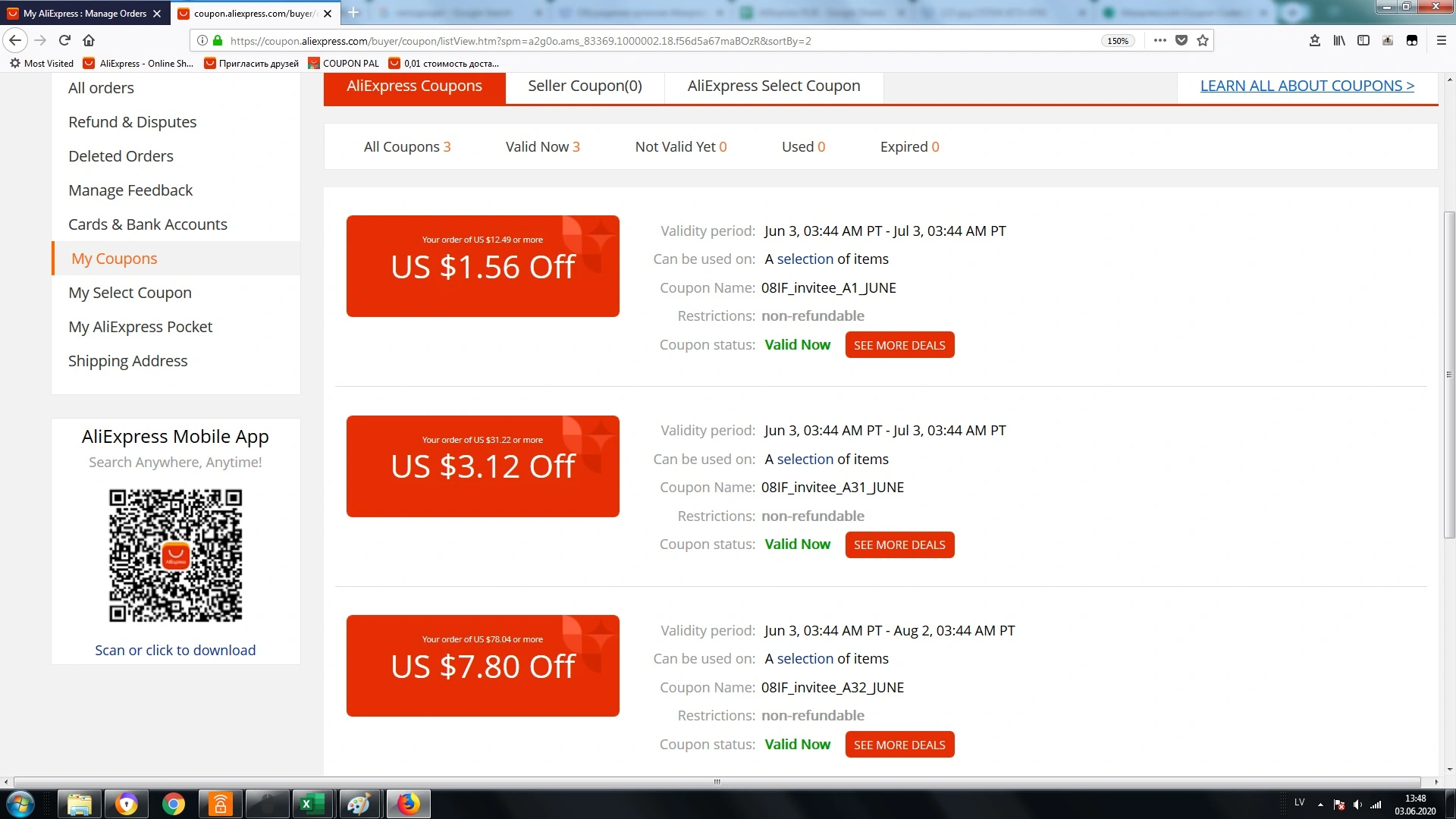Select the AliExpress Coupons tab

pos(414,86)
